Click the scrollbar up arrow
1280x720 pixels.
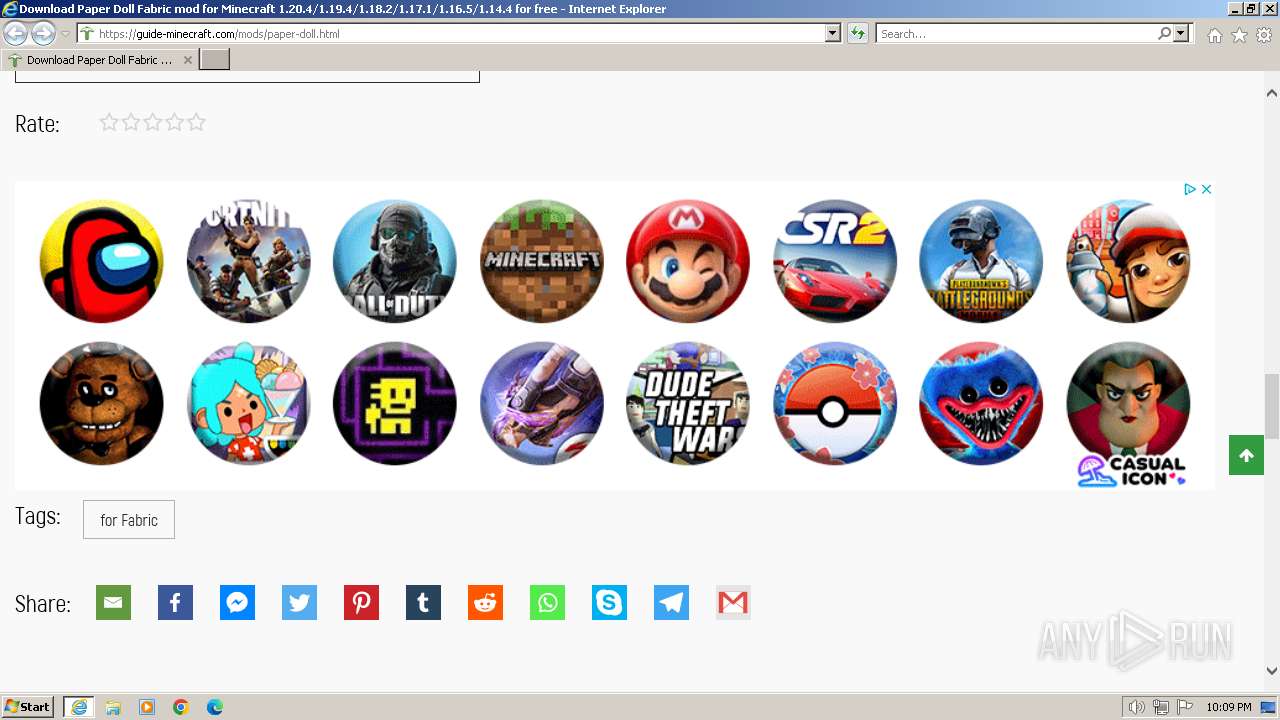[x=1272, y=93]
